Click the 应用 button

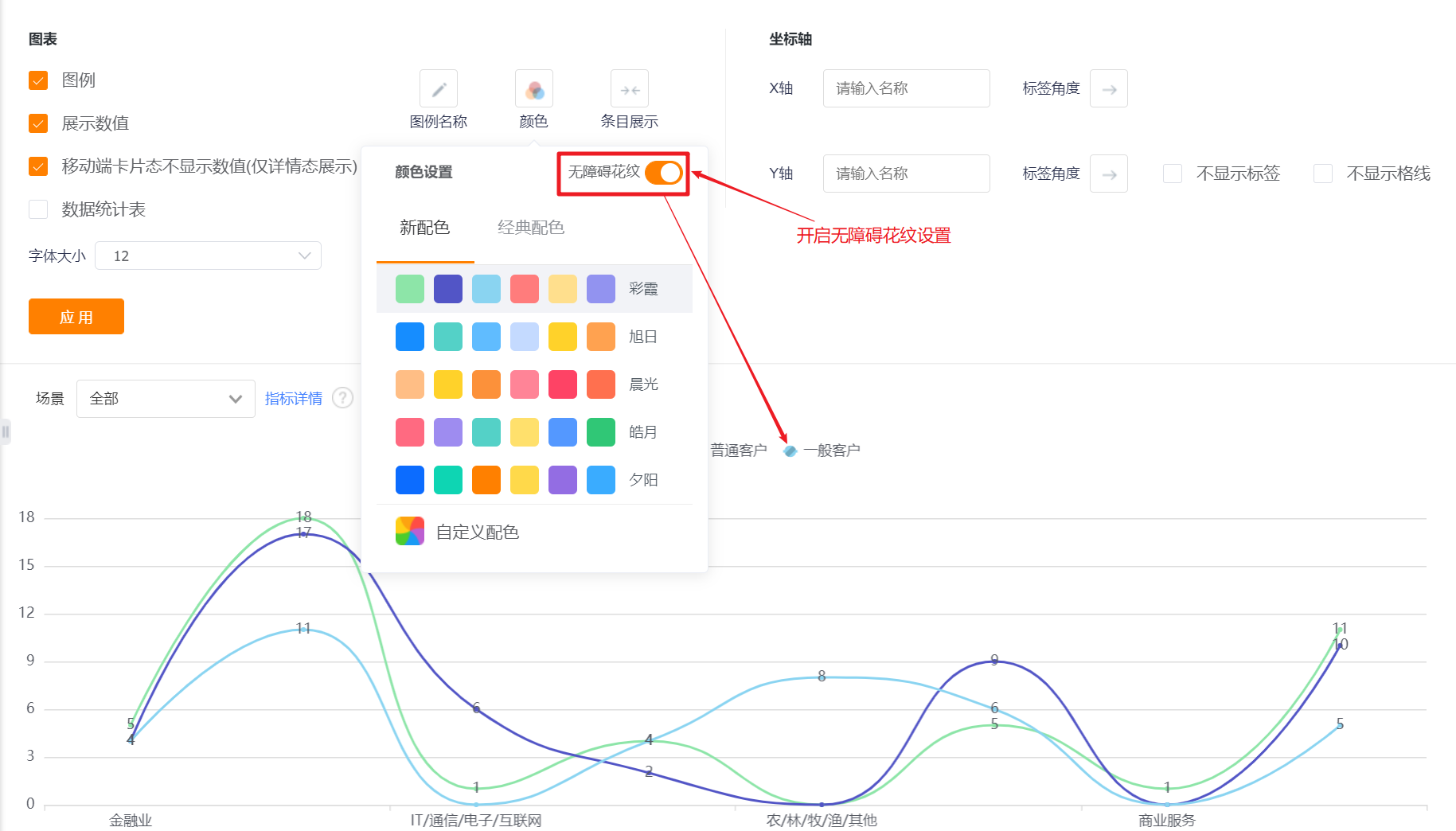coord(76,317)
